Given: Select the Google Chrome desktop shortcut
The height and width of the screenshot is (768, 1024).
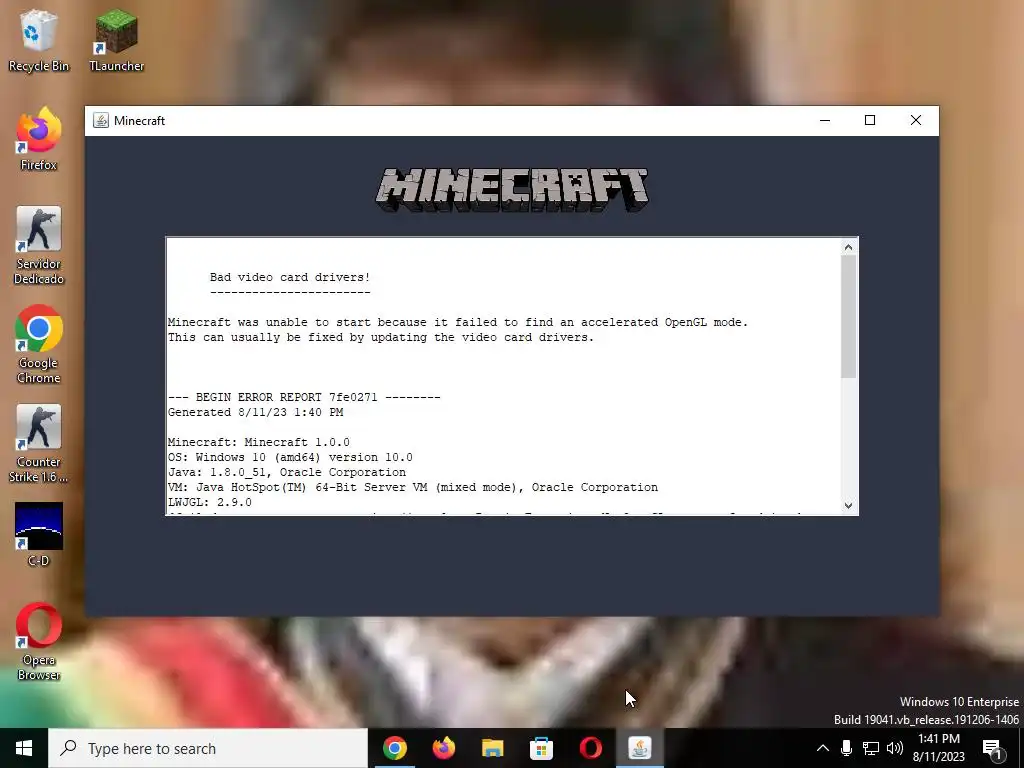Looking at the screenshot, I should point(39,345).
